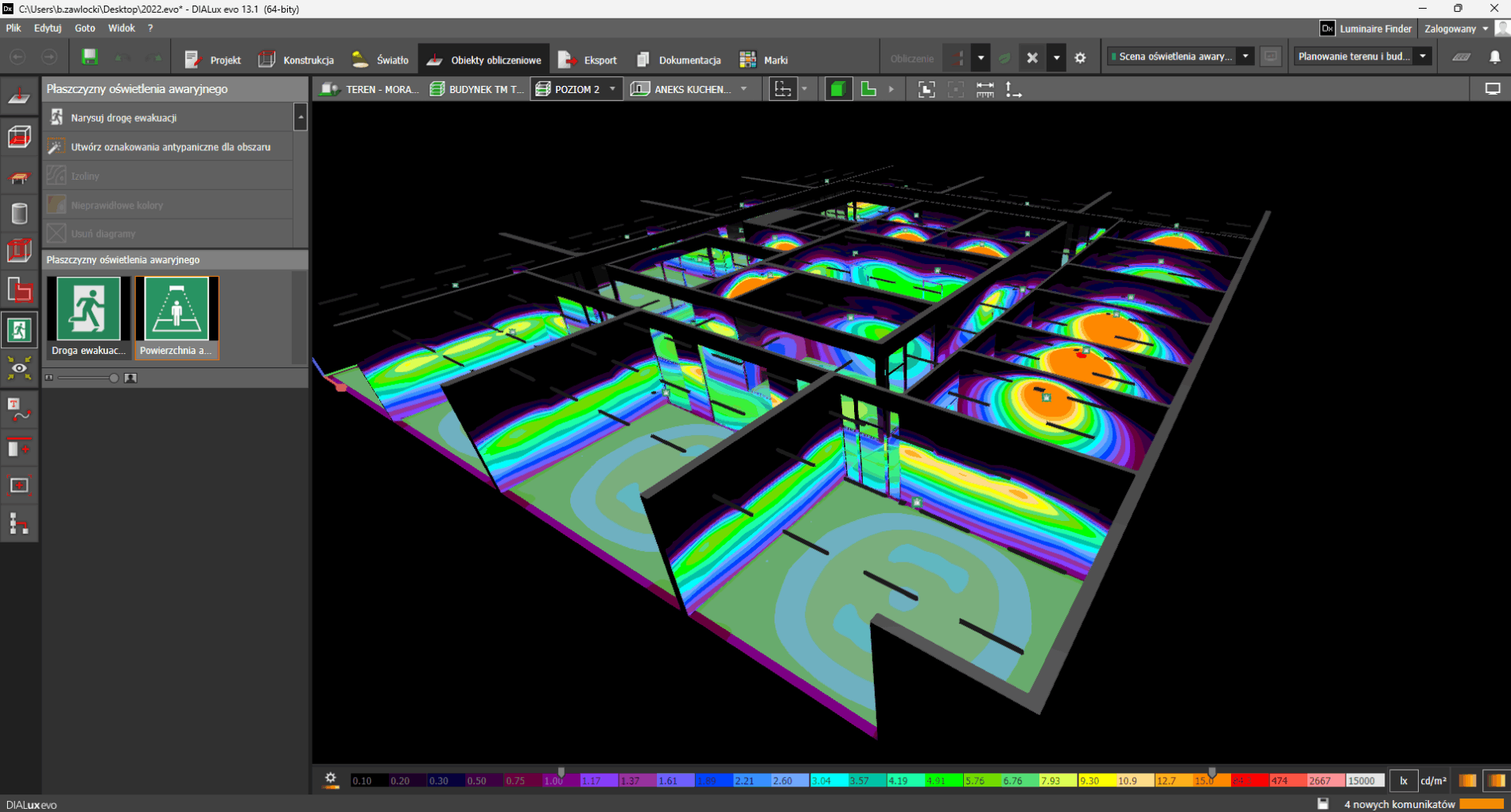Screen dimensions: 1511x812
Task: Click the eye visibility tool in sidebar
Action: (x=19, y=368)
